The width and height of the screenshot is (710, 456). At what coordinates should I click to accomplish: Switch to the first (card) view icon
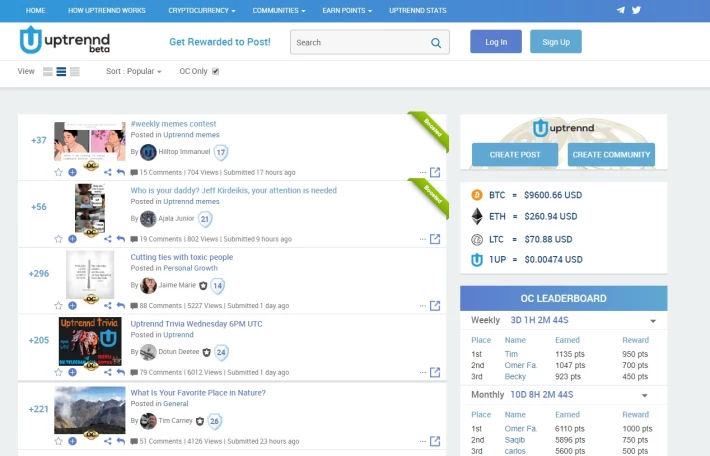click(48, 72)
